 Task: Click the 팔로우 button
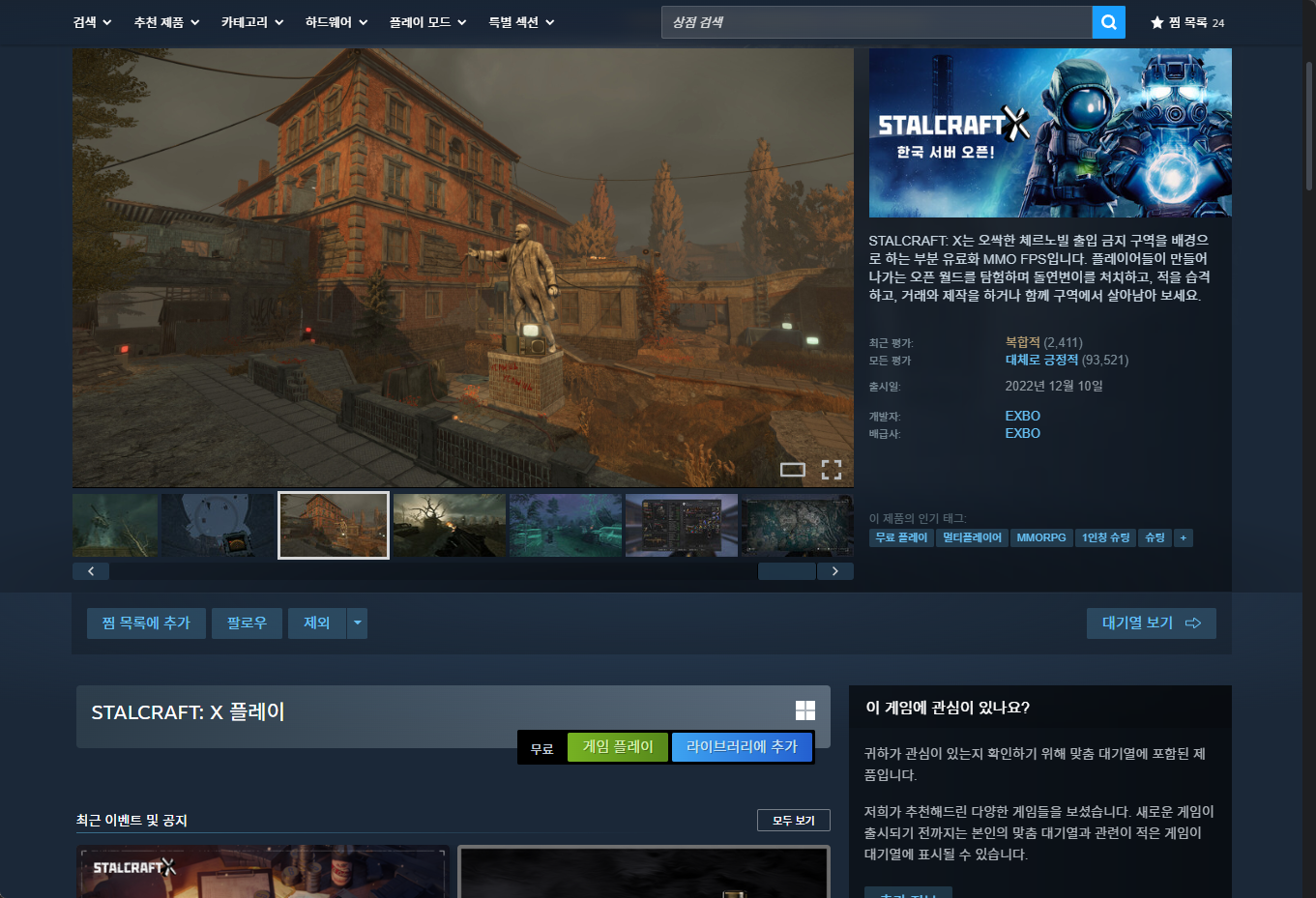click(247, 623)
